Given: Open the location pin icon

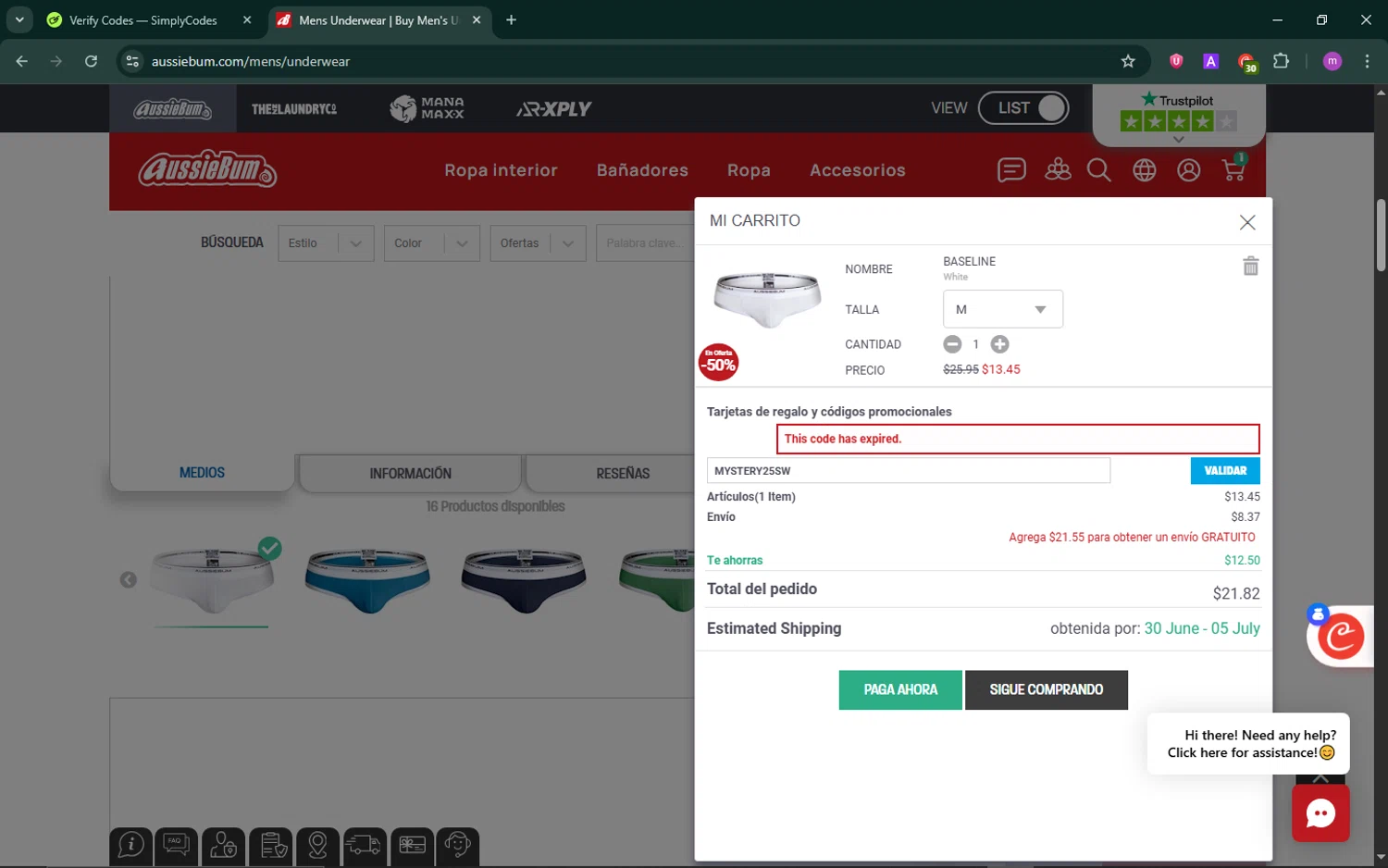Looking at the screenshot, I should tap(317, 845).
